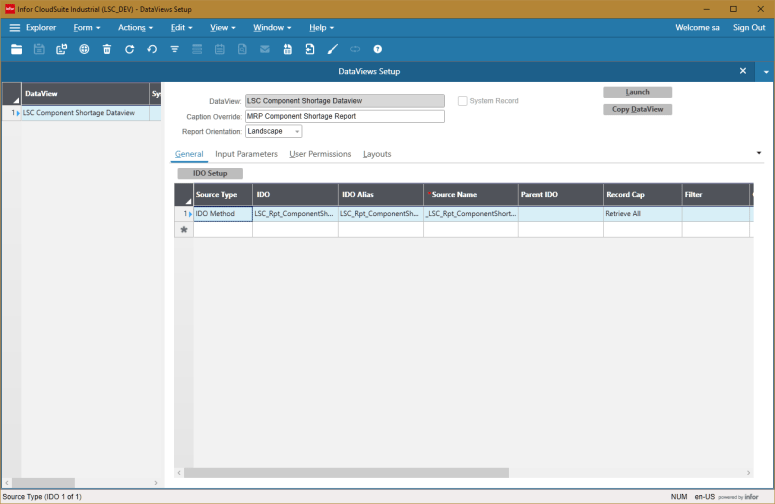This screenshot has height=504, width=775.
Task: Click the Record Cap column header
Action: pyautogui.click(x=643, y=195)
